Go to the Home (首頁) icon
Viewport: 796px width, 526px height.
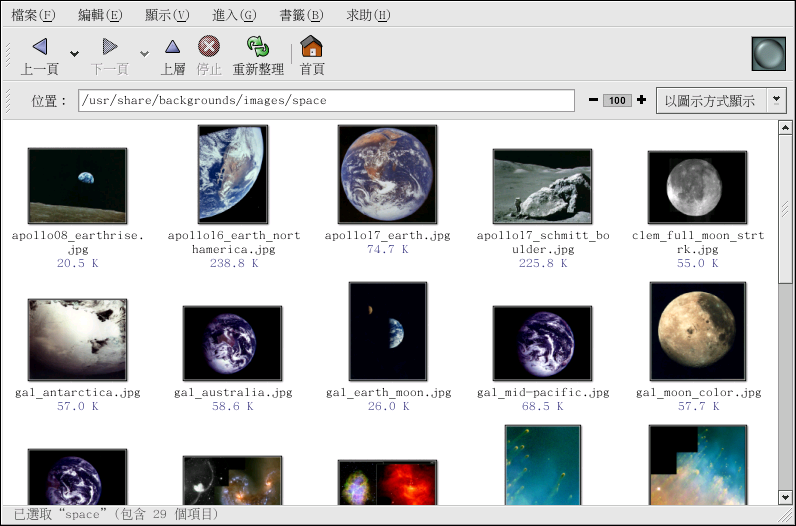312,47
